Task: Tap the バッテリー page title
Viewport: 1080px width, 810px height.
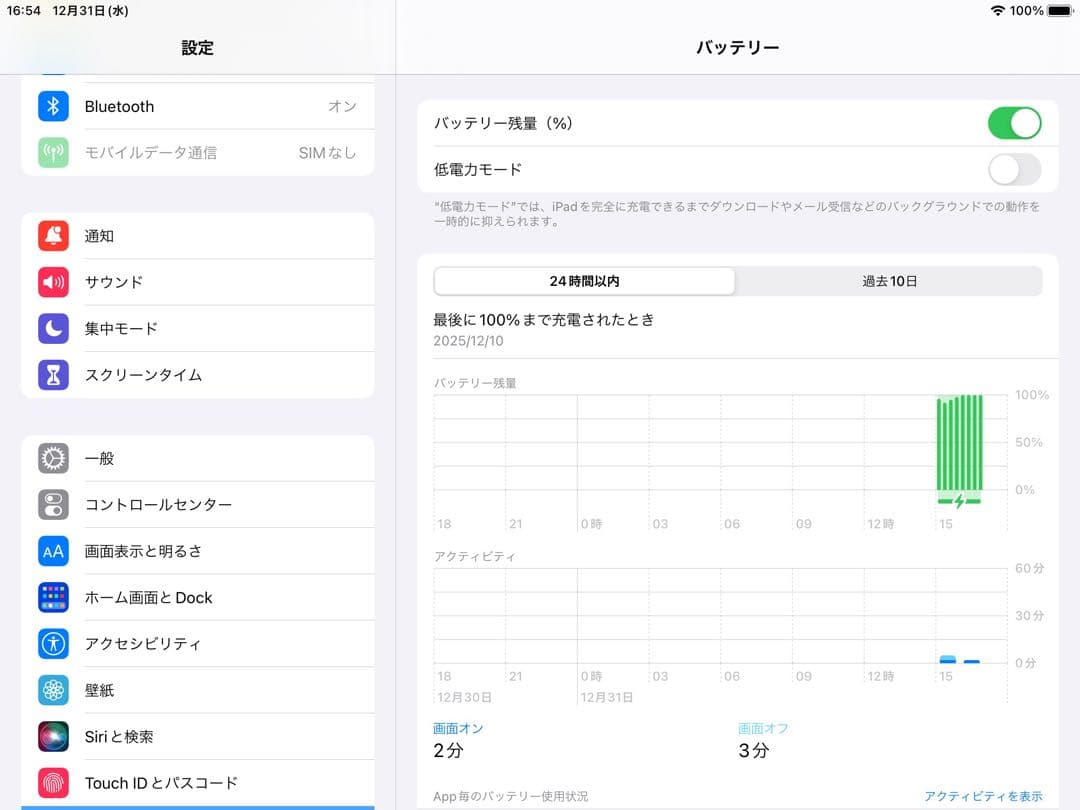Action: click(737, 48)
